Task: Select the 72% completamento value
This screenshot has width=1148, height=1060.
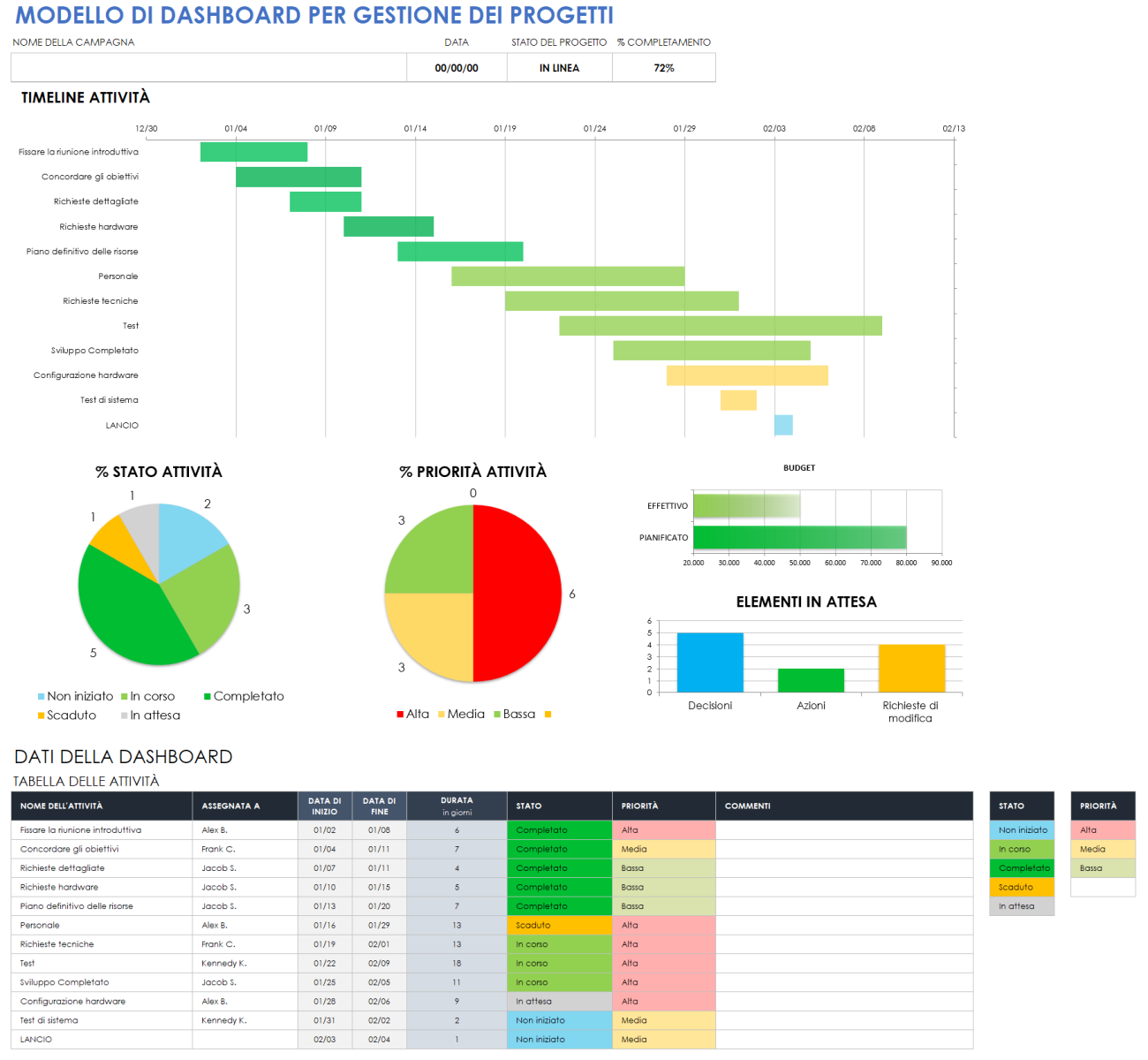Action: (663, 67)
